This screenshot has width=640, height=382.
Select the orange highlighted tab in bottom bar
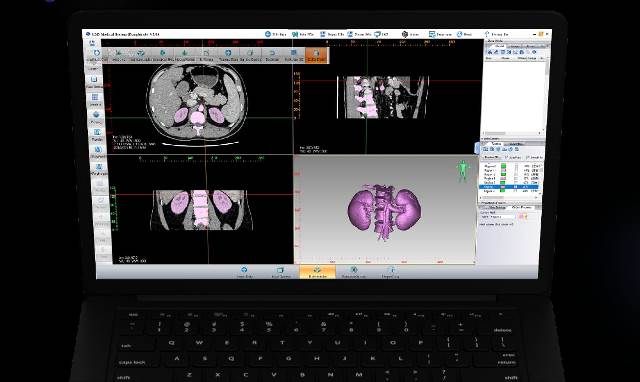click(x=317, y=272)
